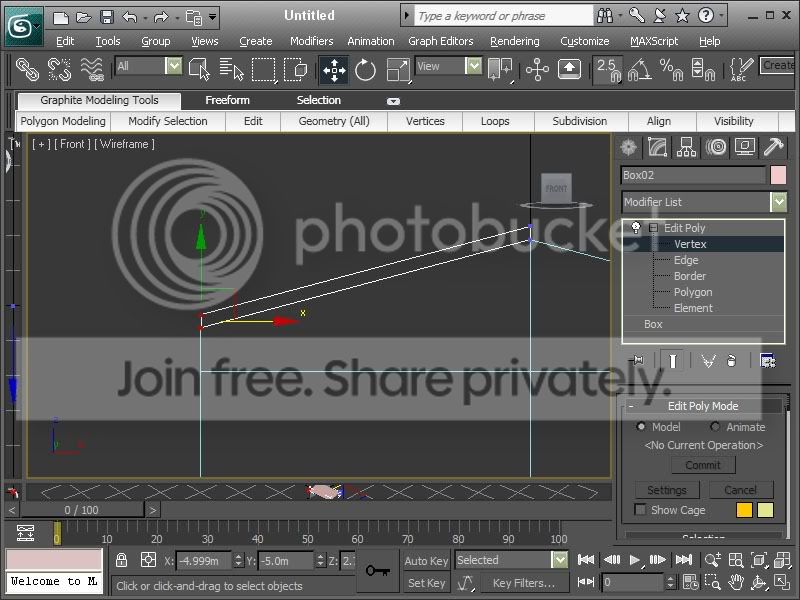Open the Display command panel tab

coord(745,147)
